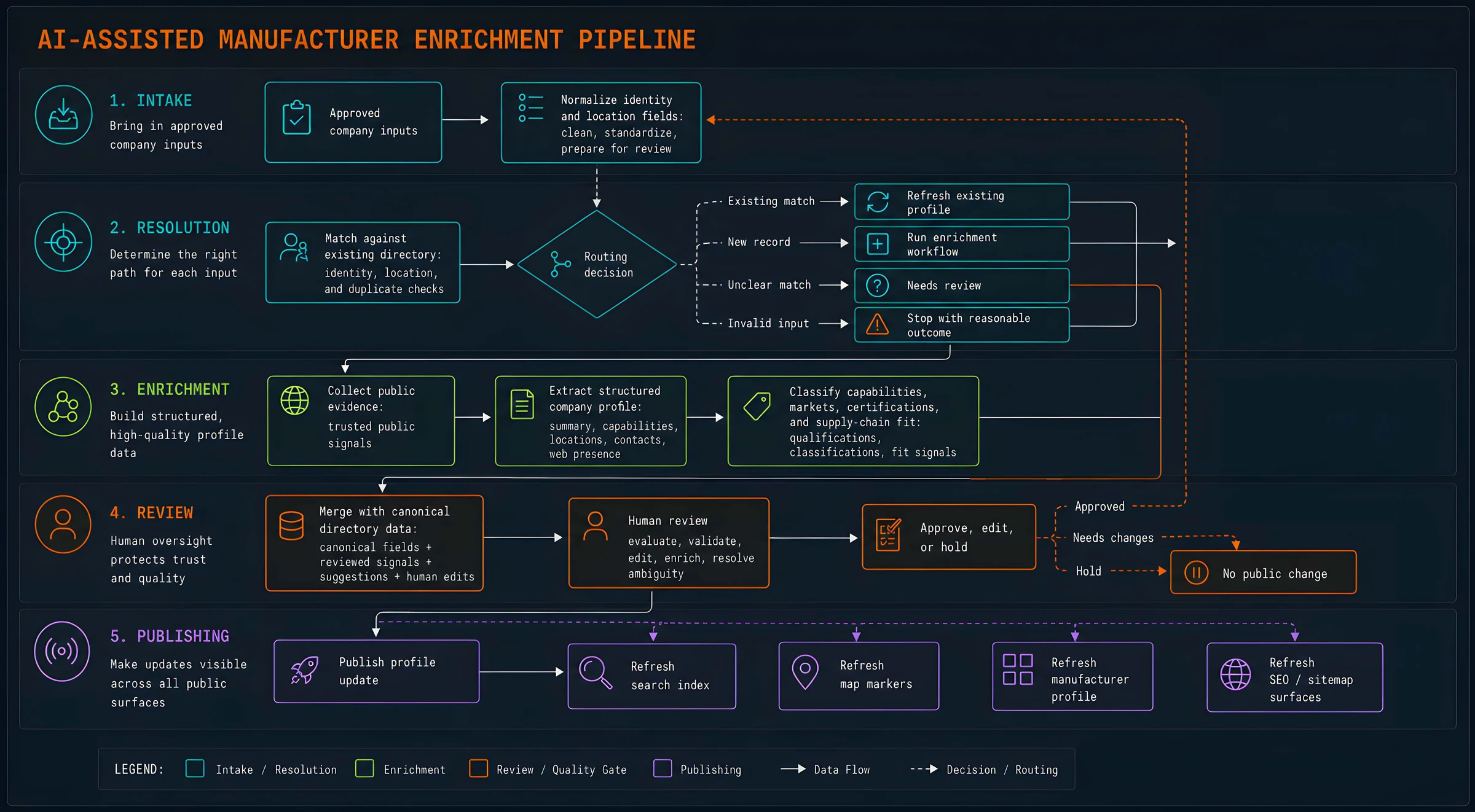
Task: Click the 'Publish profile update' text
Action: click(x=387, y=671)
